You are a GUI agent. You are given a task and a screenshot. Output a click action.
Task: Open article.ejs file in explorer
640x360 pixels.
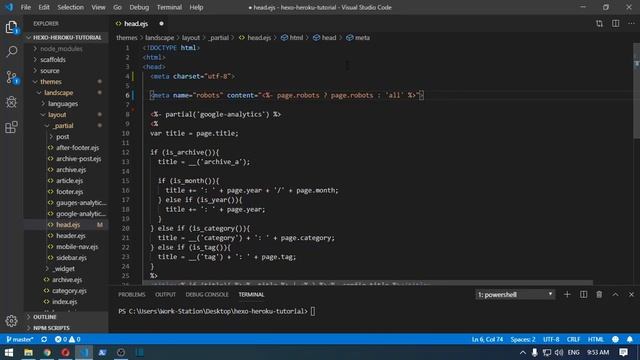(x=69, y=181)
